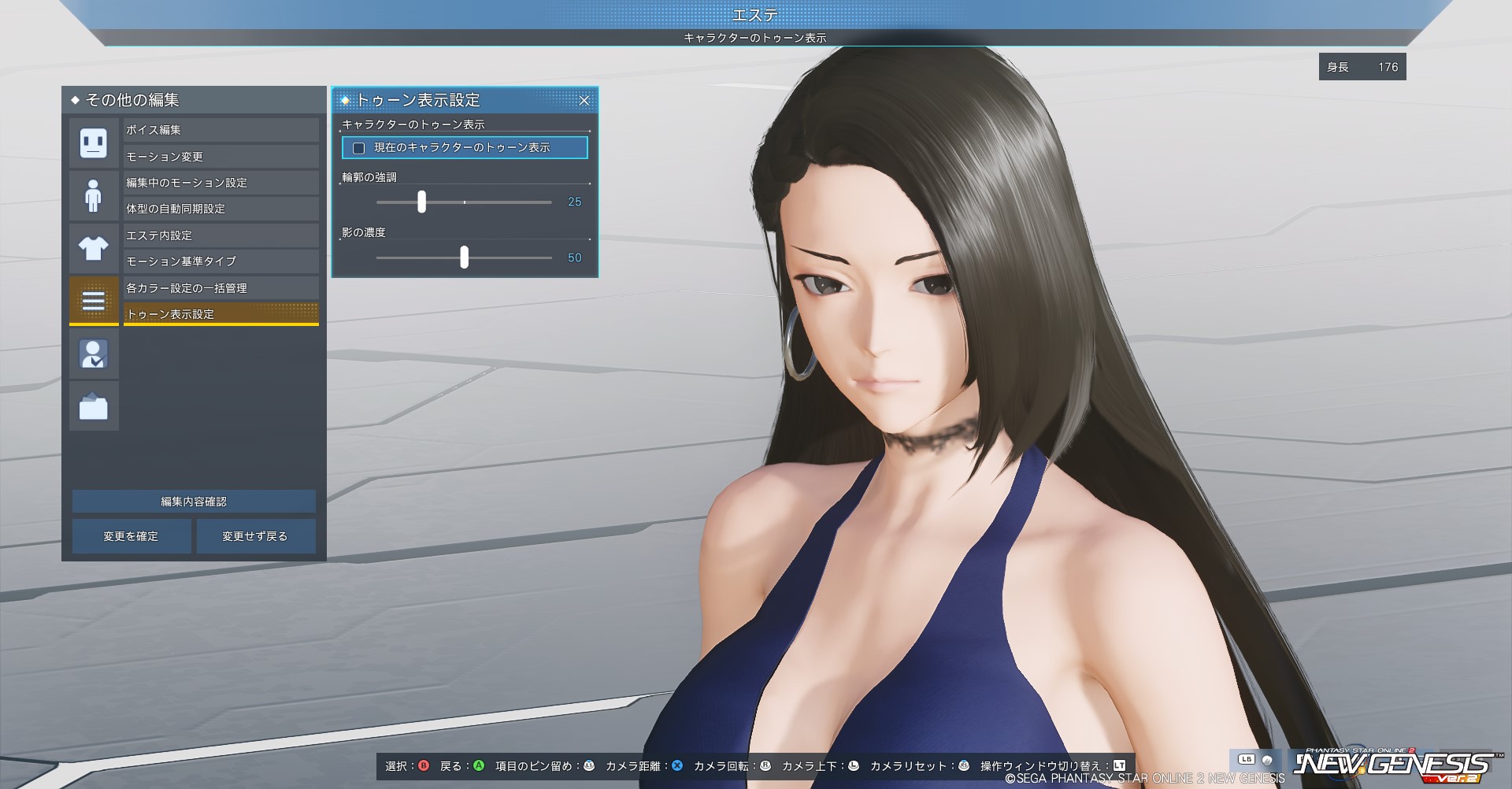The image size is (1512, 789).
Task: Select トゥーン表示設定 menu item
Action: tap(221, 314)
